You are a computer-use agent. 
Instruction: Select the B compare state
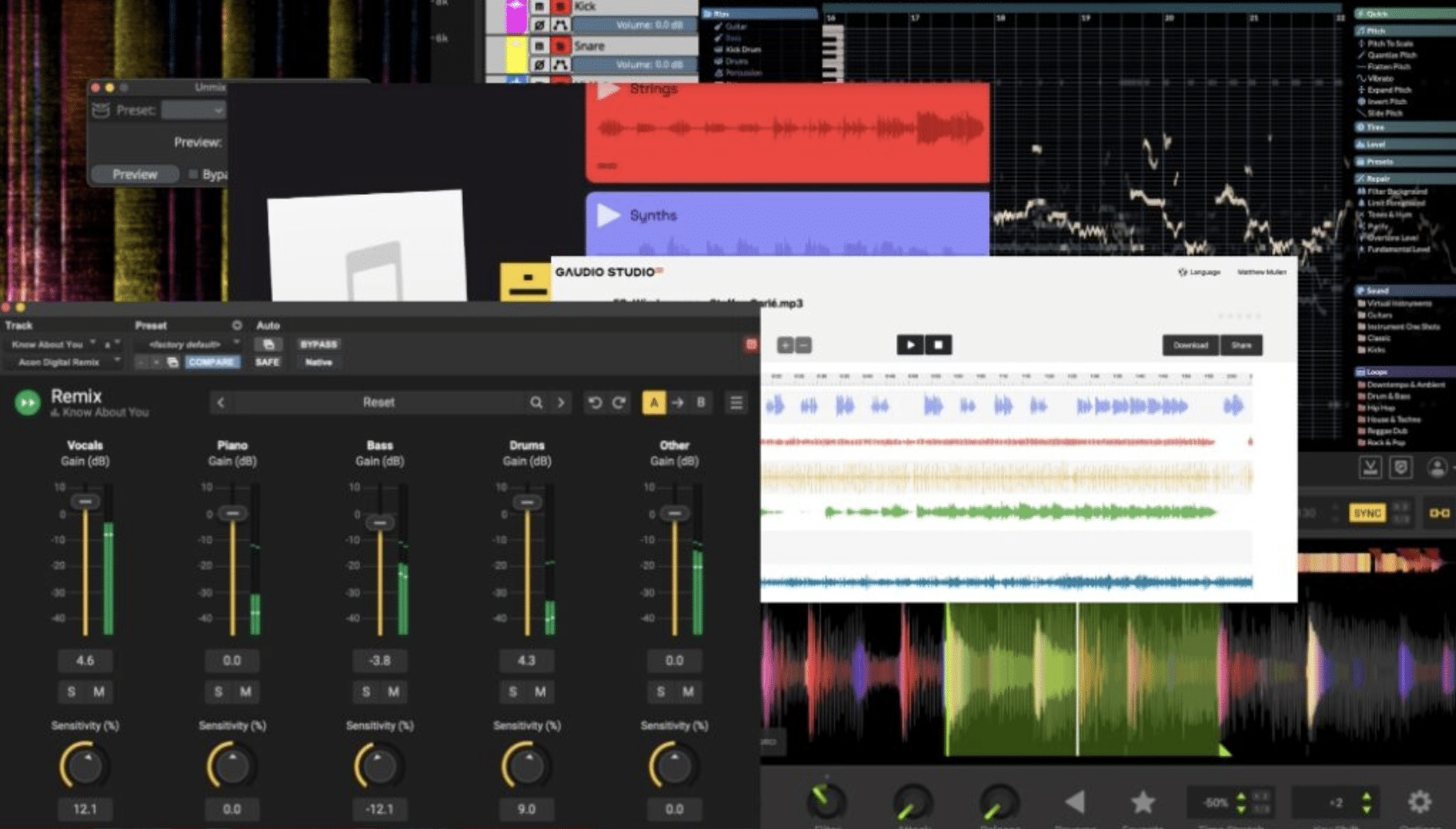[x=701, y=403]
